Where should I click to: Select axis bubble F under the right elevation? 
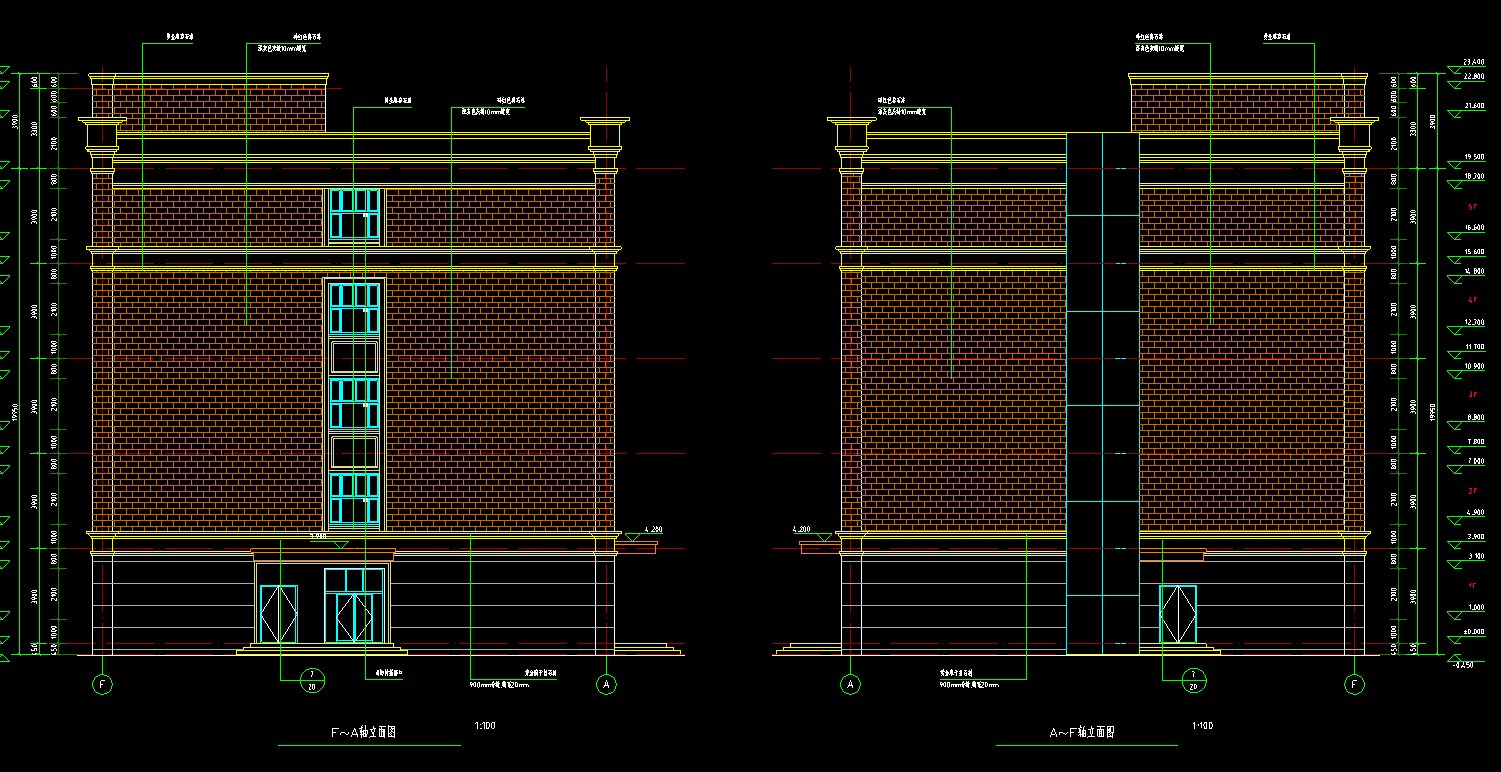[1355, 685]
